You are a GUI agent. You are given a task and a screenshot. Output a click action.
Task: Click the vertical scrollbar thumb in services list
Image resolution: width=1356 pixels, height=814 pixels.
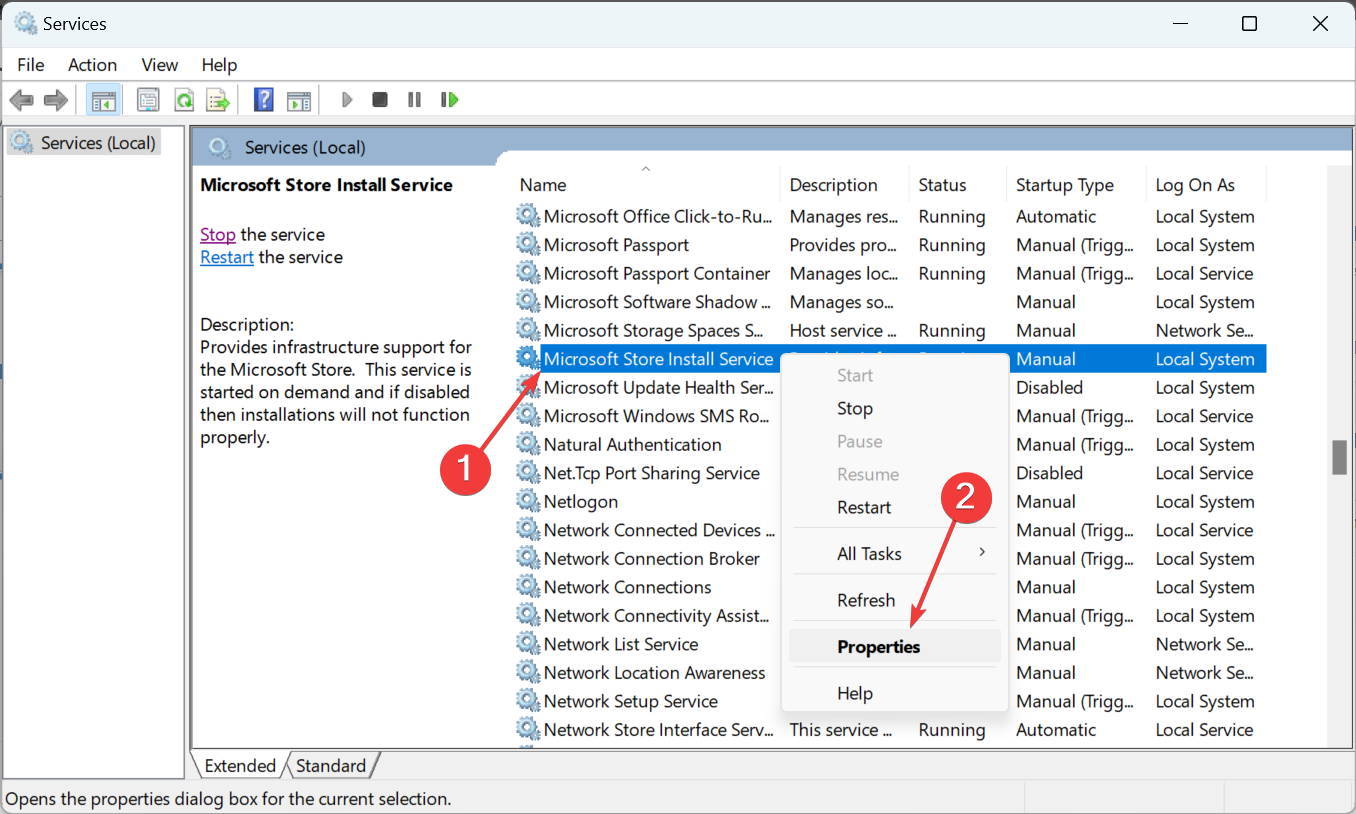(x=1339, y=457)
